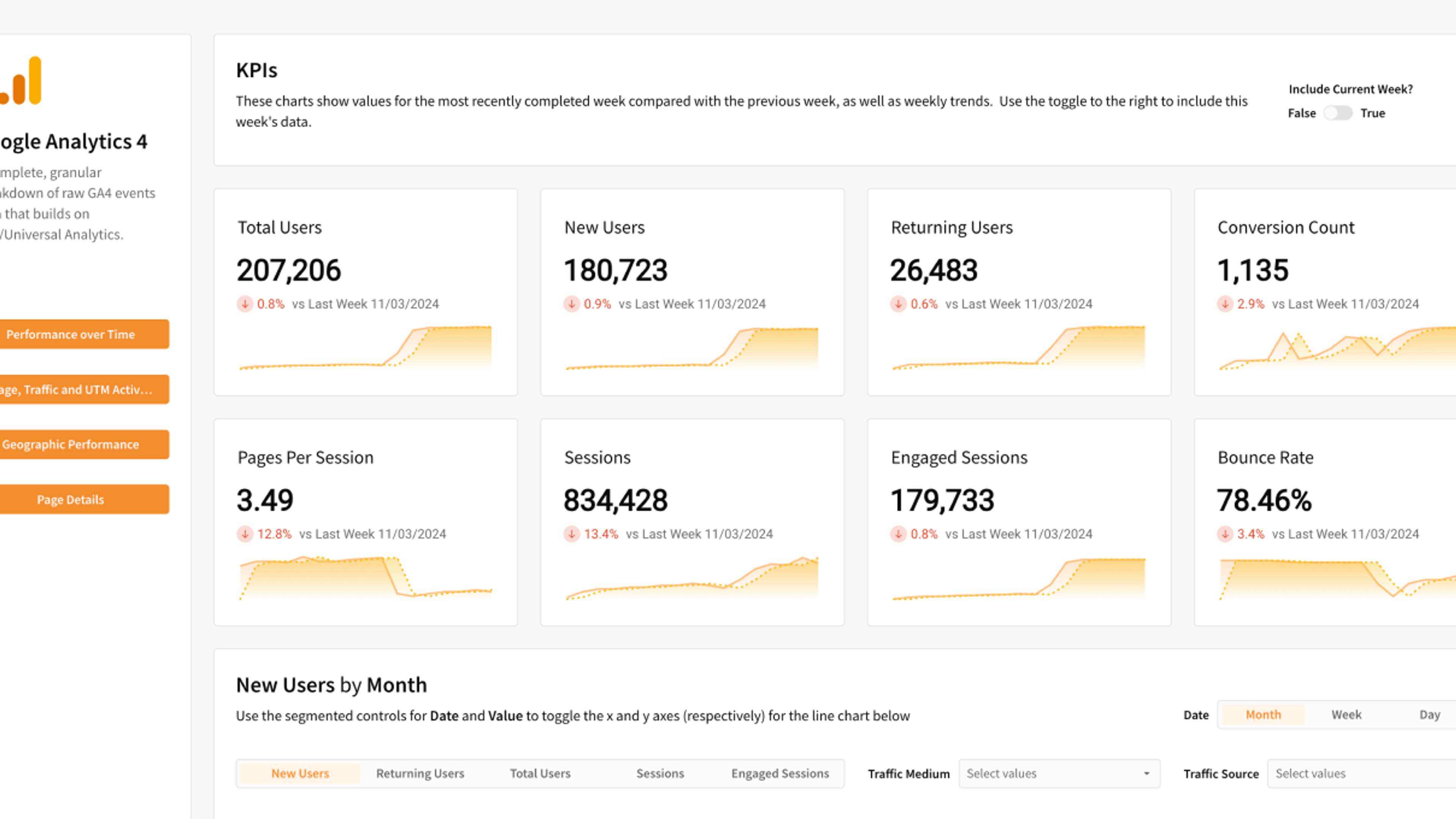Select the Total Users value segment

(x=540, y=774)
